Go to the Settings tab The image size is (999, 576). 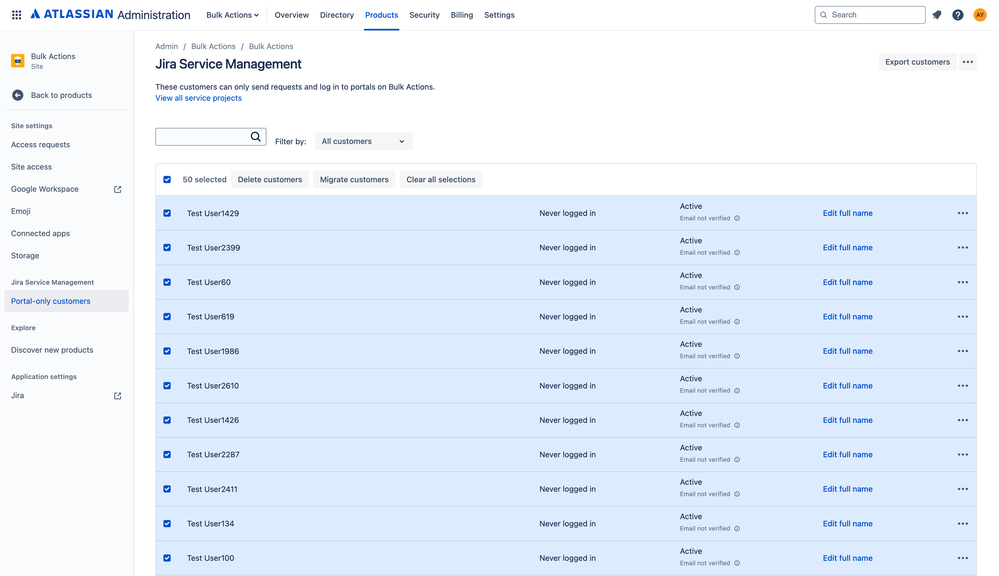[x=499, y=15]
